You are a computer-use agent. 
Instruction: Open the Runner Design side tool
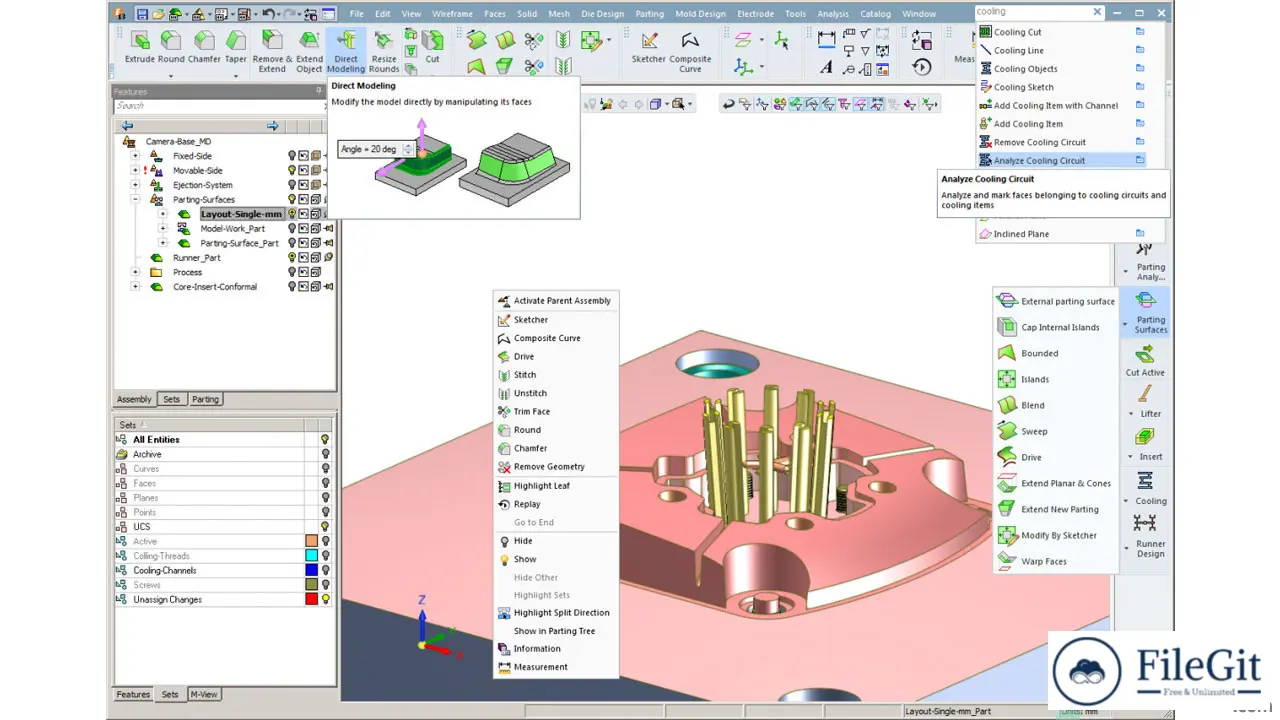pyautogui.click(x=1147, y=536)
